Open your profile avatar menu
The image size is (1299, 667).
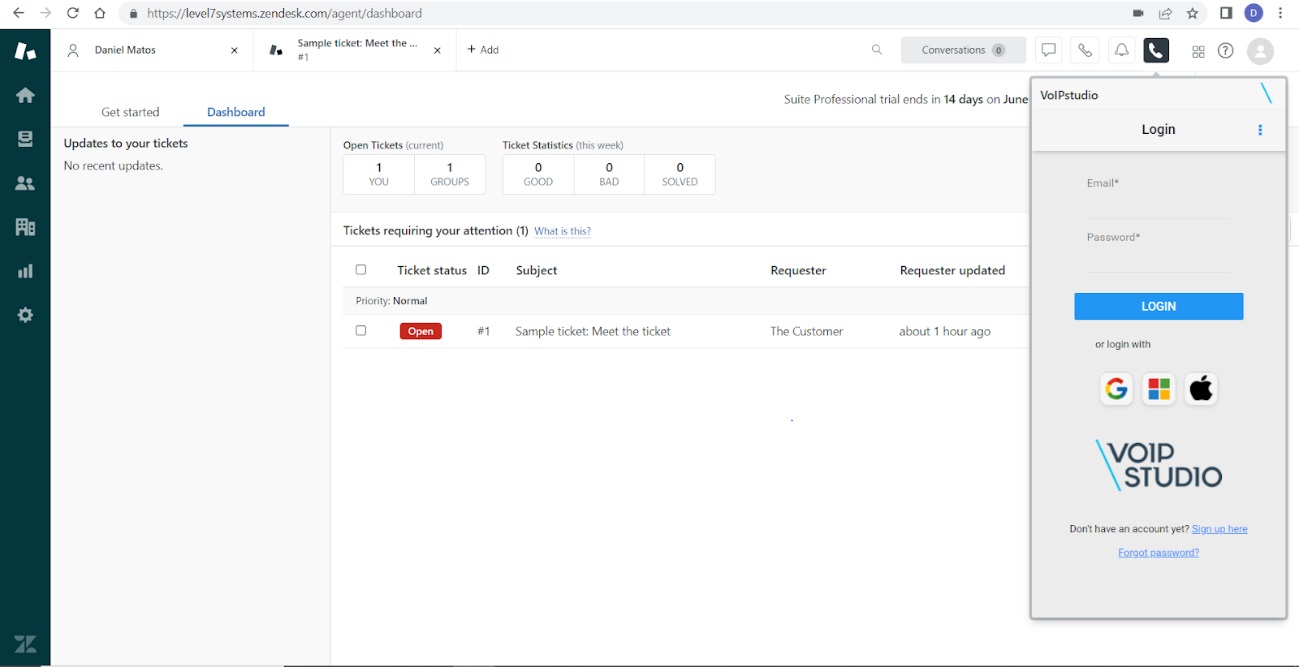tap(1260, 50)
